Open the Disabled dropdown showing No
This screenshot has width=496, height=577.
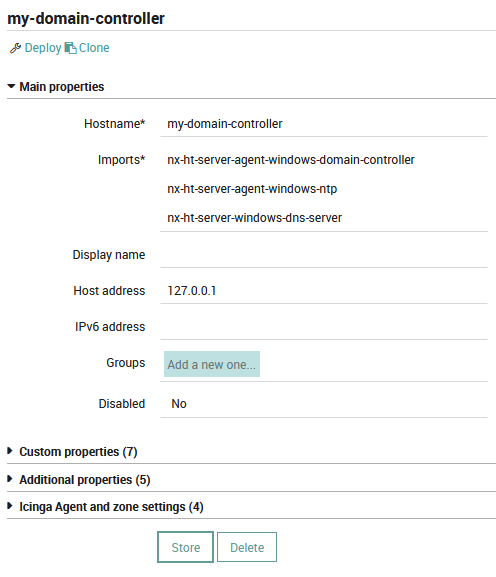(324, 404)
